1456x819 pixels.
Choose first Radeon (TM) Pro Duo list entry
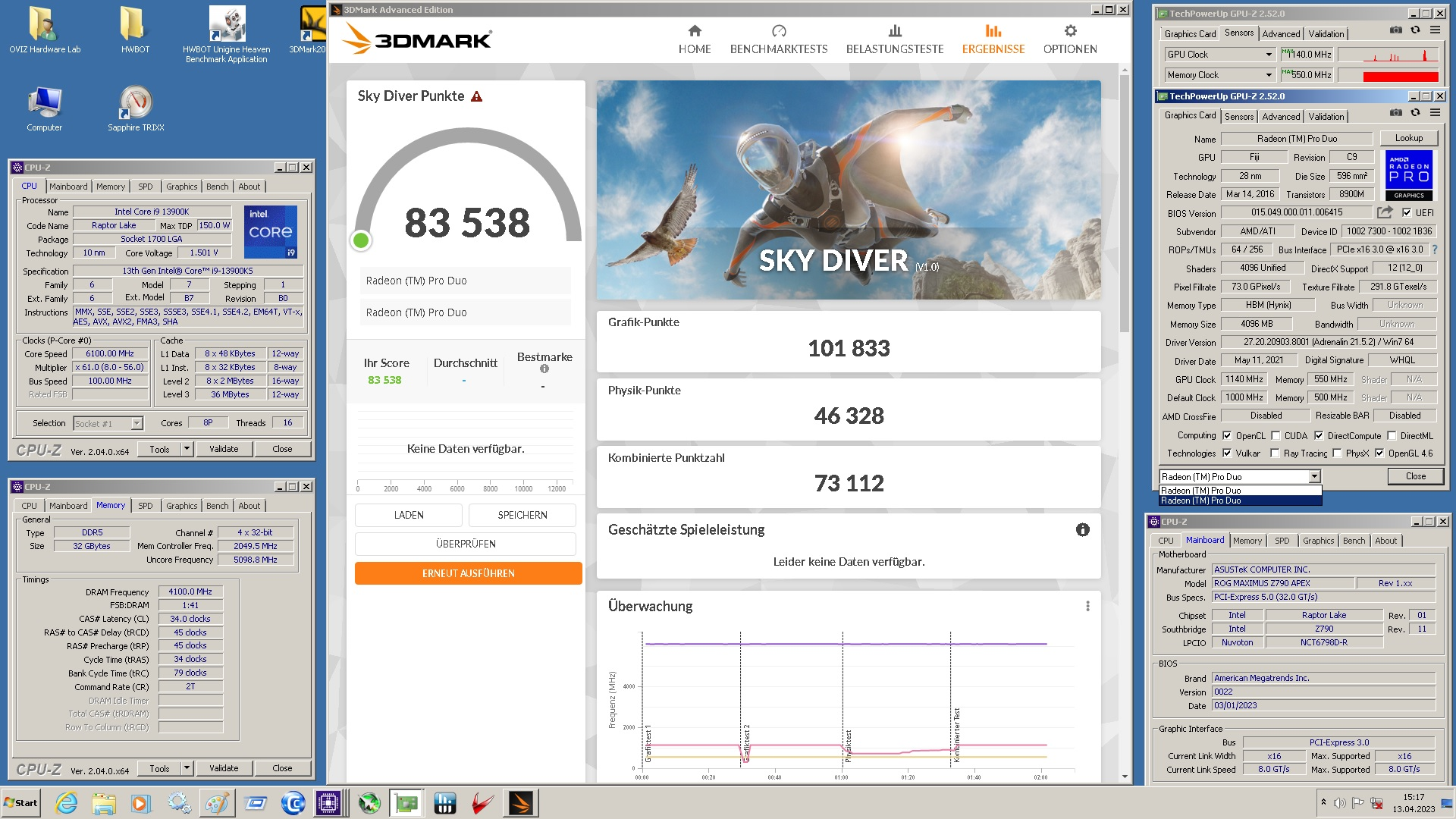1240,491
